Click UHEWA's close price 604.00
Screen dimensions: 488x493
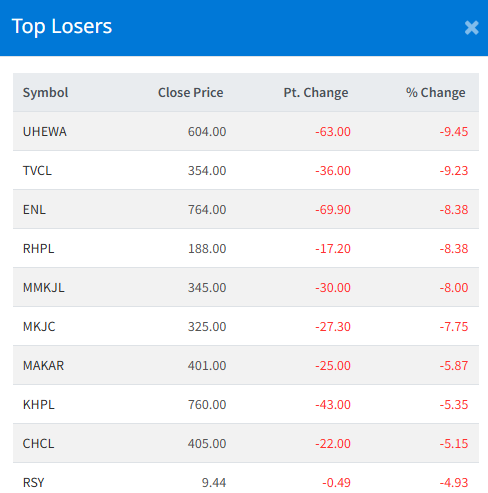click(207, 132)
